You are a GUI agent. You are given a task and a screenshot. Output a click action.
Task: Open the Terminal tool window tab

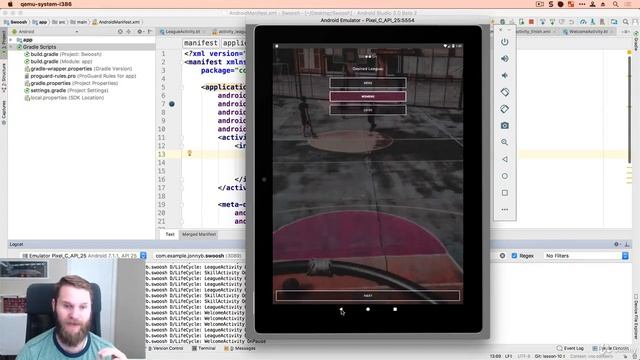click(x=204, y=348)
